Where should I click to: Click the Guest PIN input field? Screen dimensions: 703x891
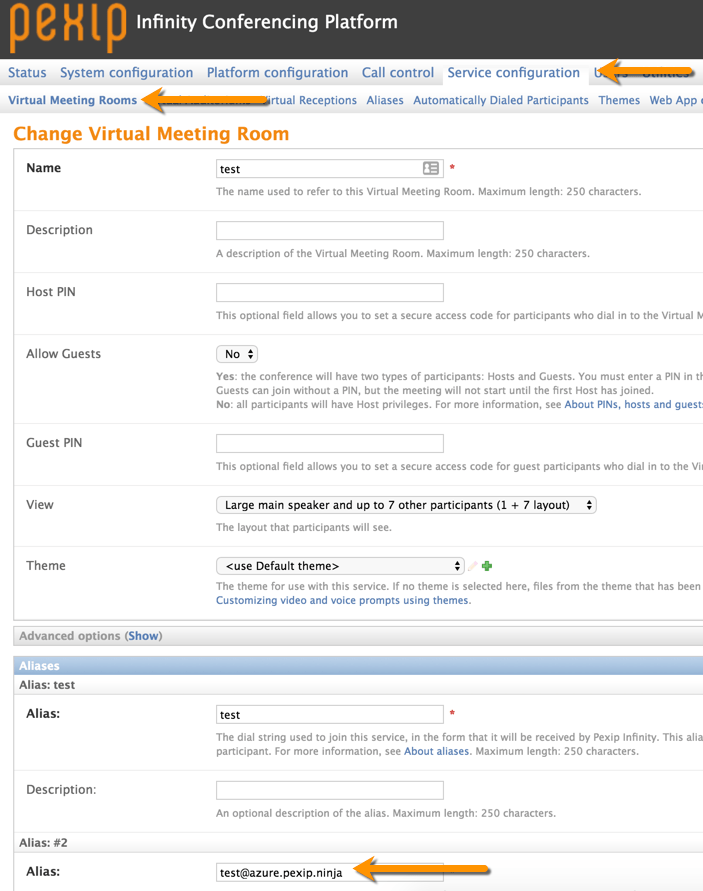330,443
